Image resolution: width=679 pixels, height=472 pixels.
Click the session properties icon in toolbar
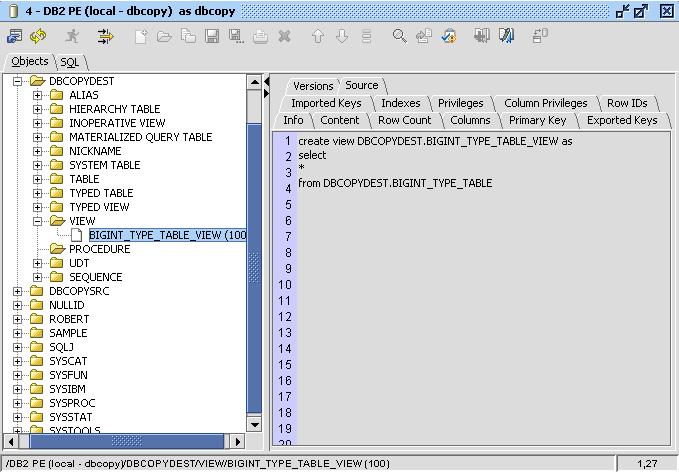click(14, 36)
